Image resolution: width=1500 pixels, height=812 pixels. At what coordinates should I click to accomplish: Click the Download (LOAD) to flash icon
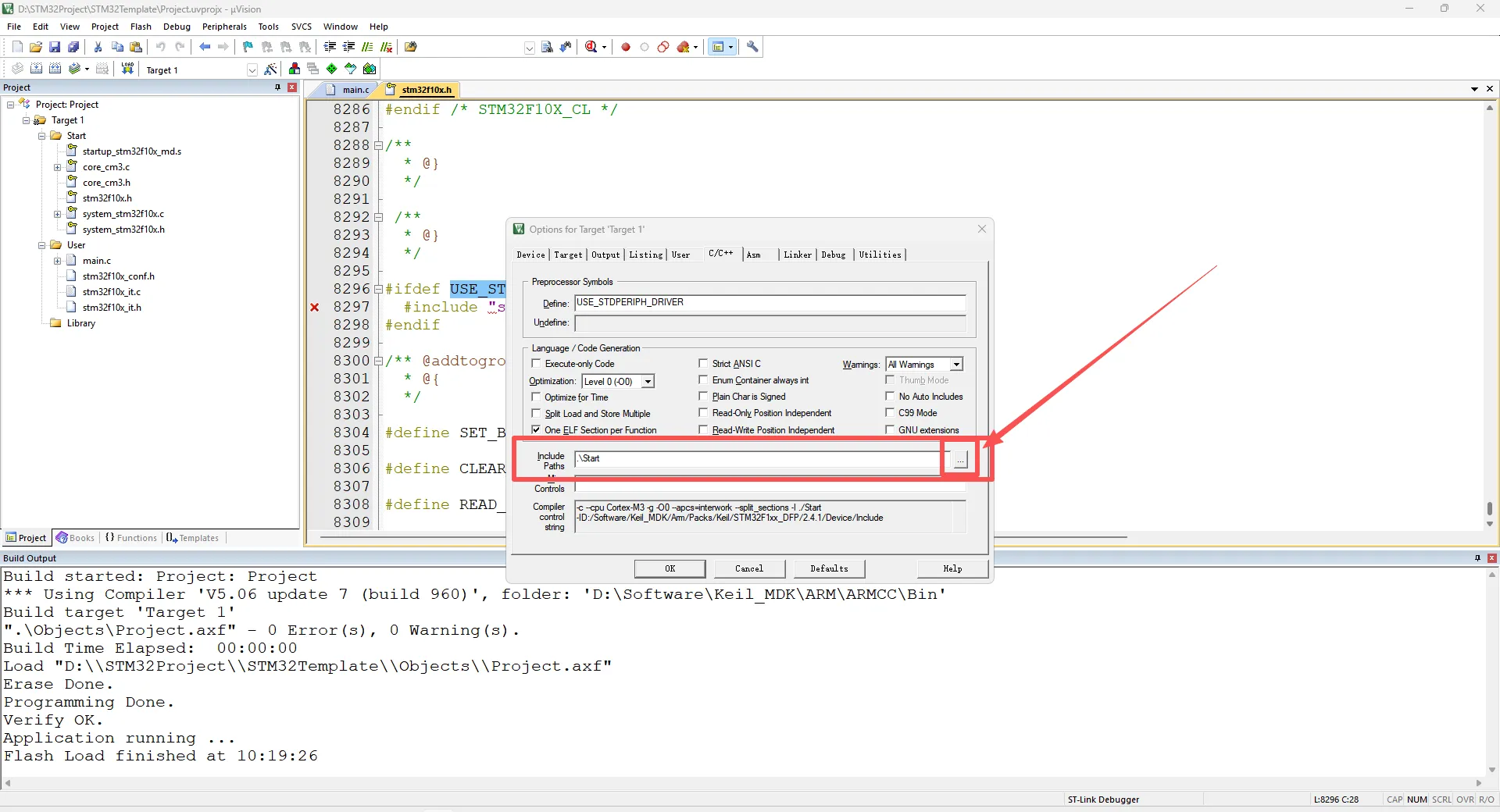(127, 69)
